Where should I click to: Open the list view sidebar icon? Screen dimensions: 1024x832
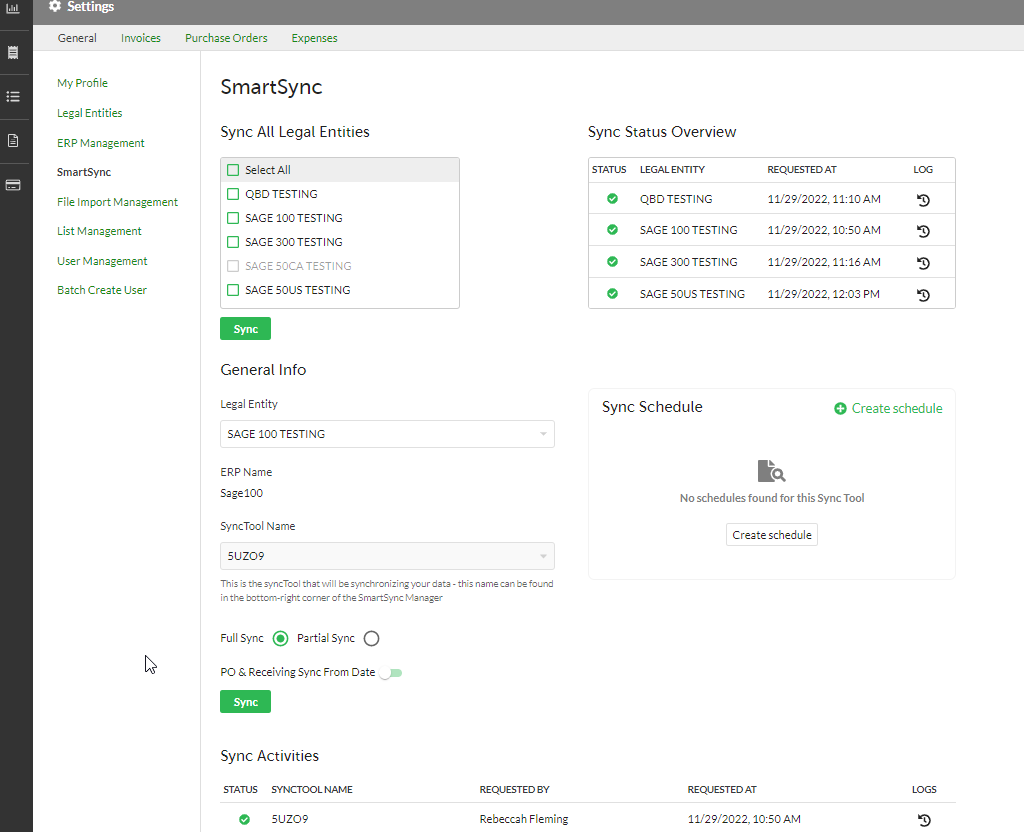(14, 96)
